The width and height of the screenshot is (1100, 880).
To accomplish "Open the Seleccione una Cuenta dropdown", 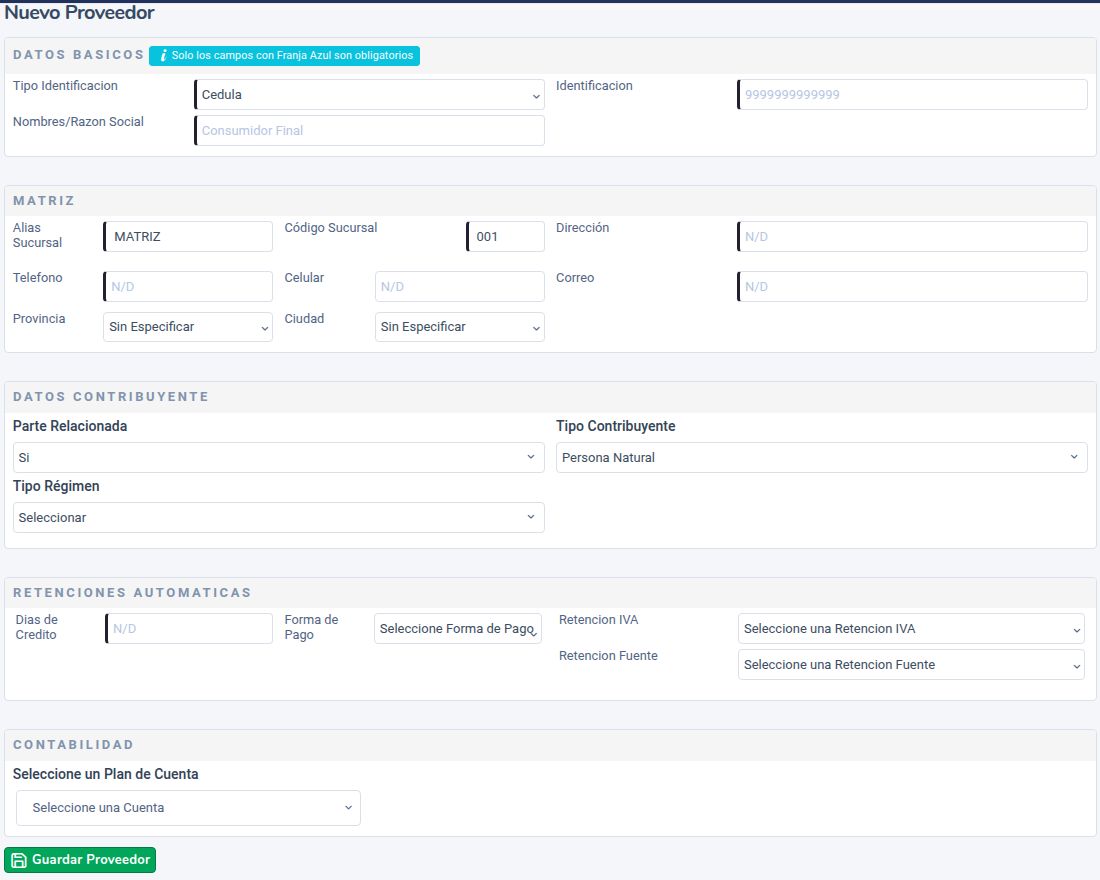I will pos(188,808).
